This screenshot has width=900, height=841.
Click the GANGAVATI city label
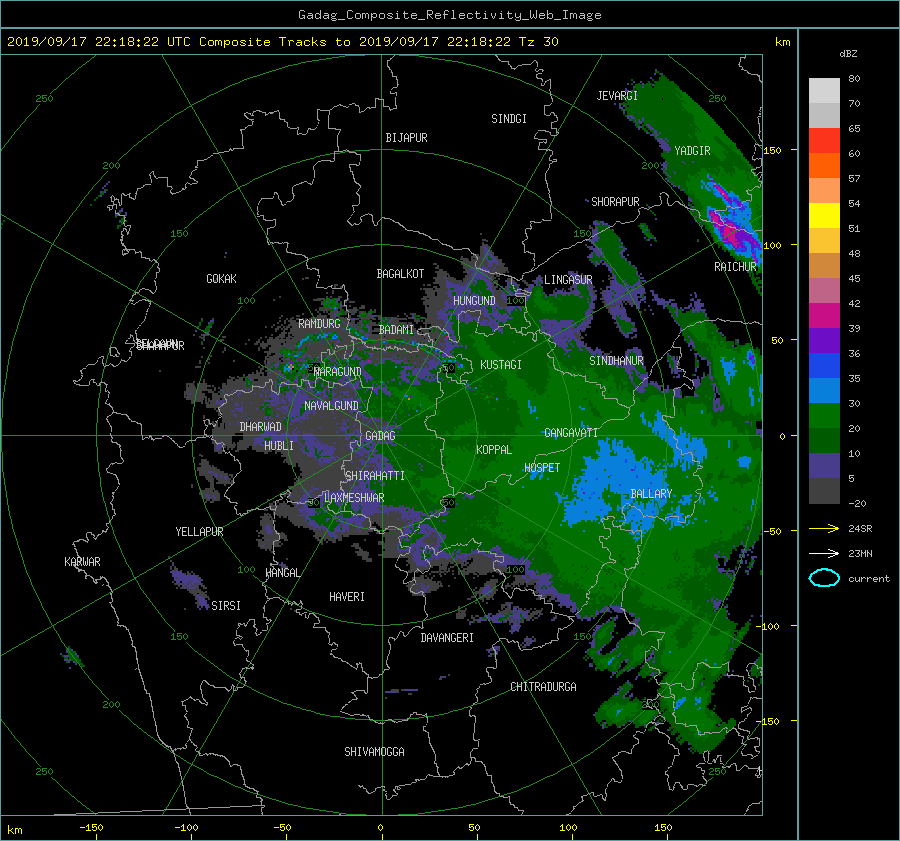571,433
